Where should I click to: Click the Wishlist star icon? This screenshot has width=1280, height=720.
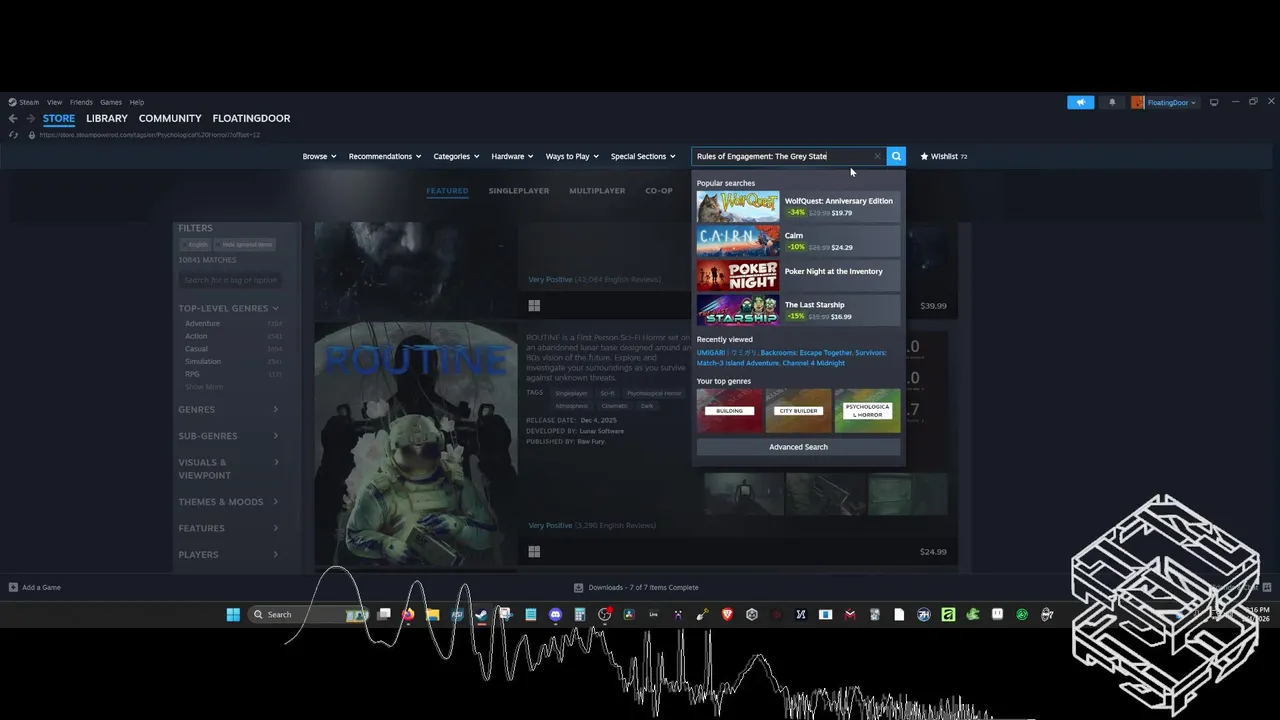(924, 156)
